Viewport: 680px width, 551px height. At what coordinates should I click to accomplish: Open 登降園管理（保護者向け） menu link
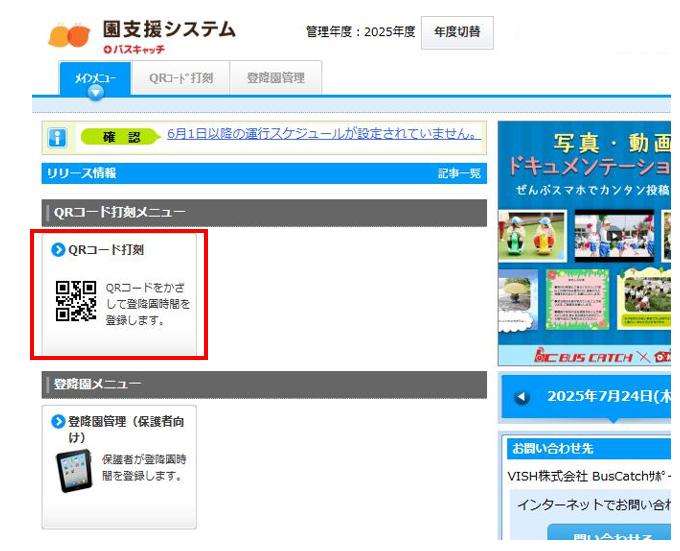click(x=125, y=429)
